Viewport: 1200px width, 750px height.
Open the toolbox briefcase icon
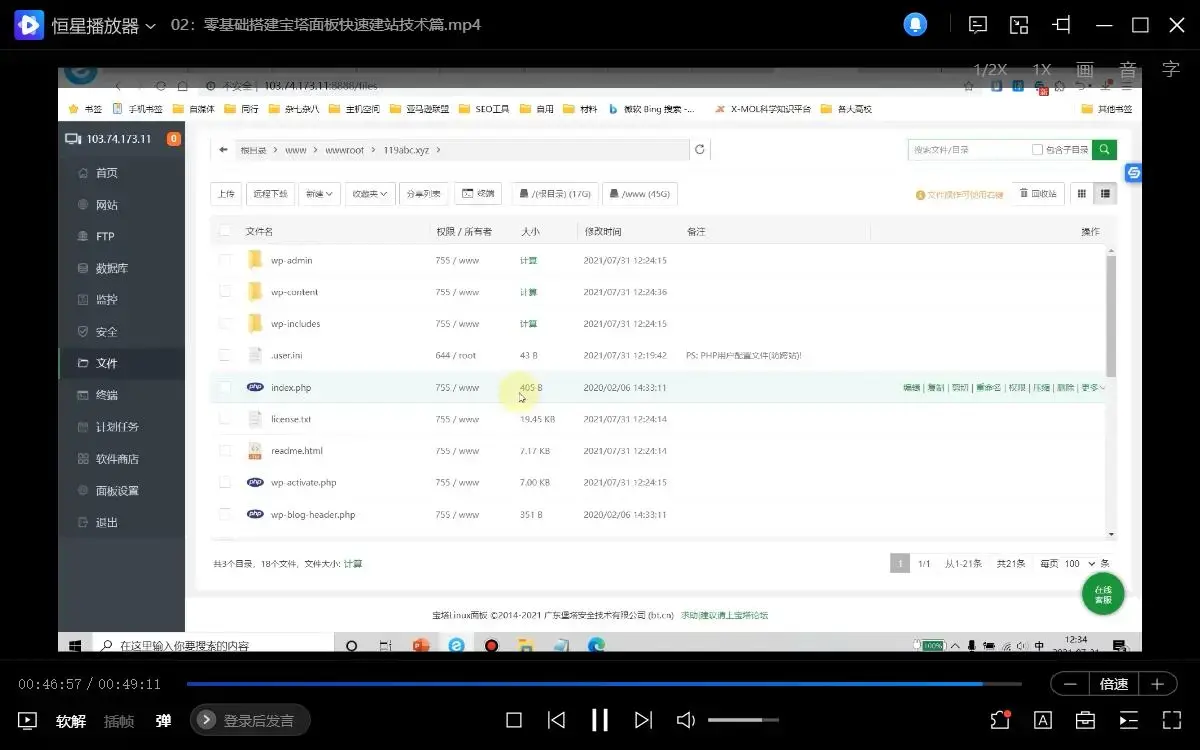(1085, 720)
